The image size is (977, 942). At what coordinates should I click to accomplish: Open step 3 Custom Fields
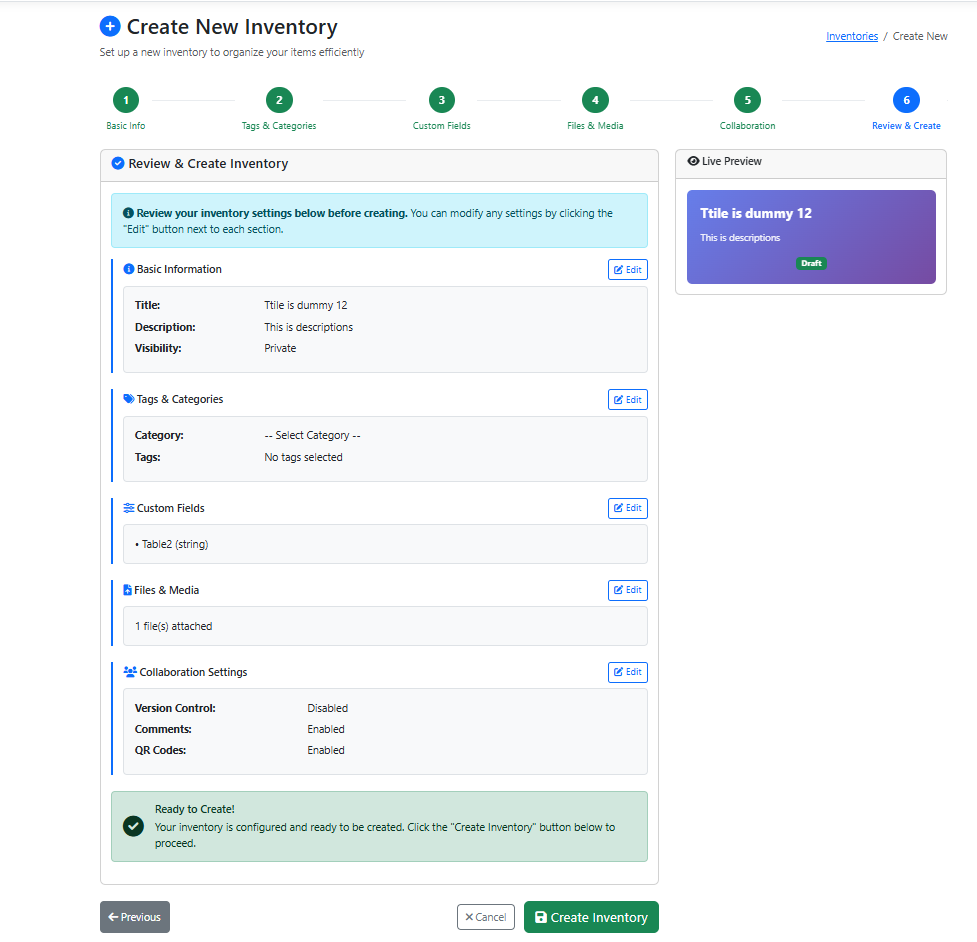[x=441, y=100]
